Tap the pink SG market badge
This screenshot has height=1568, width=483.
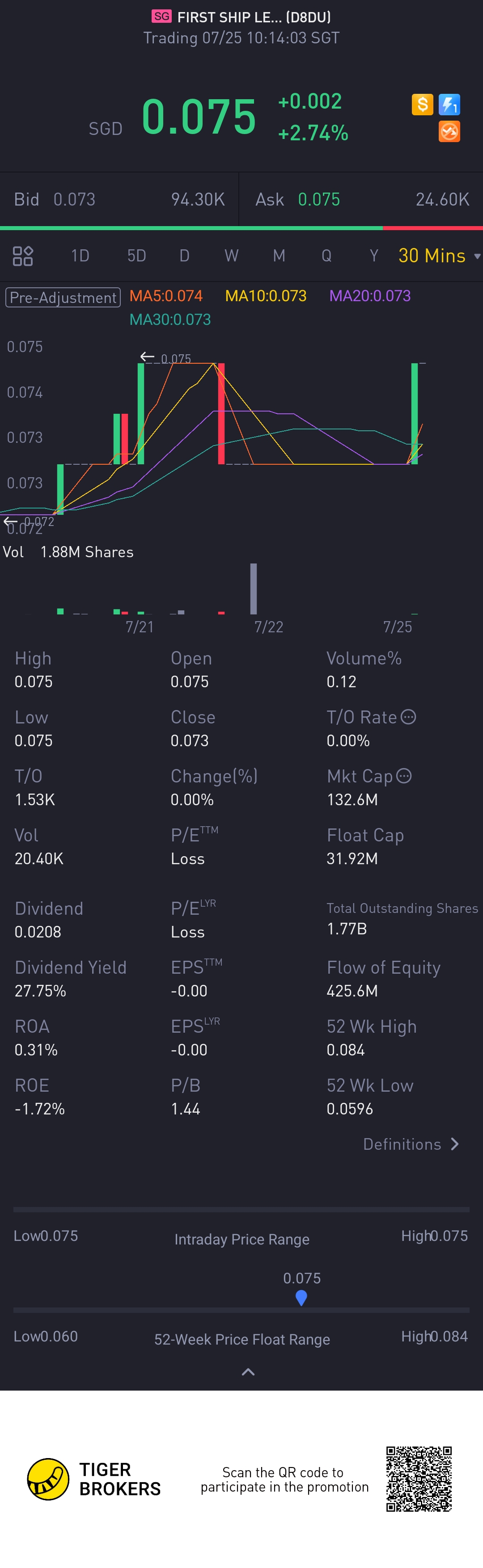pyautogui.click(x=161, y=17)
